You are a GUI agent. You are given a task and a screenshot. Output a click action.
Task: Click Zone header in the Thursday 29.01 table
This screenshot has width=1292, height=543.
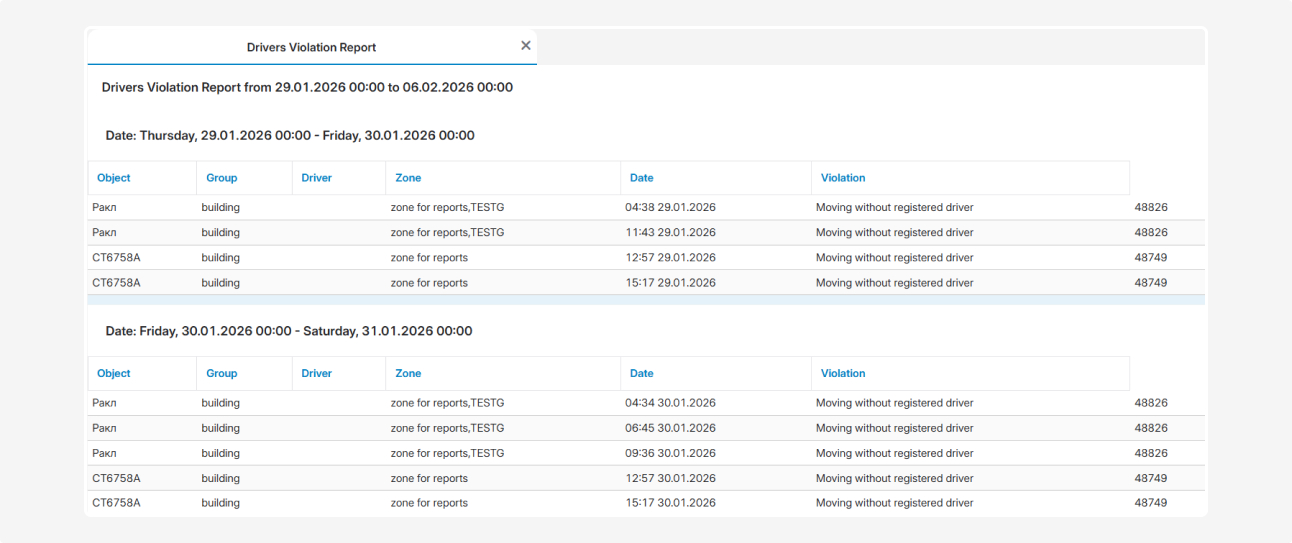tap(408, 178)
